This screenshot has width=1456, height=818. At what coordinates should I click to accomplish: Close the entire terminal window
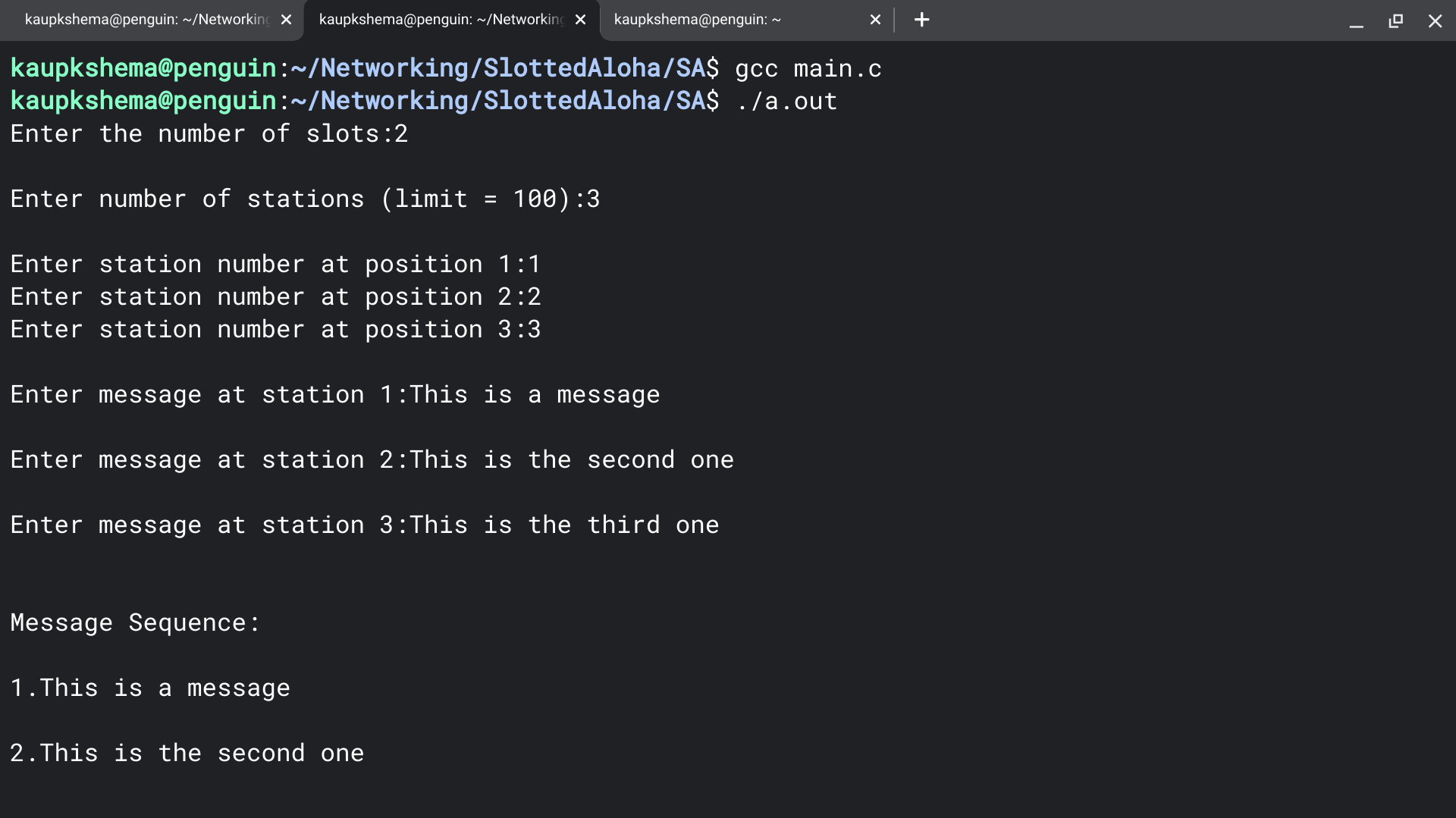(x=1435, y=21)
